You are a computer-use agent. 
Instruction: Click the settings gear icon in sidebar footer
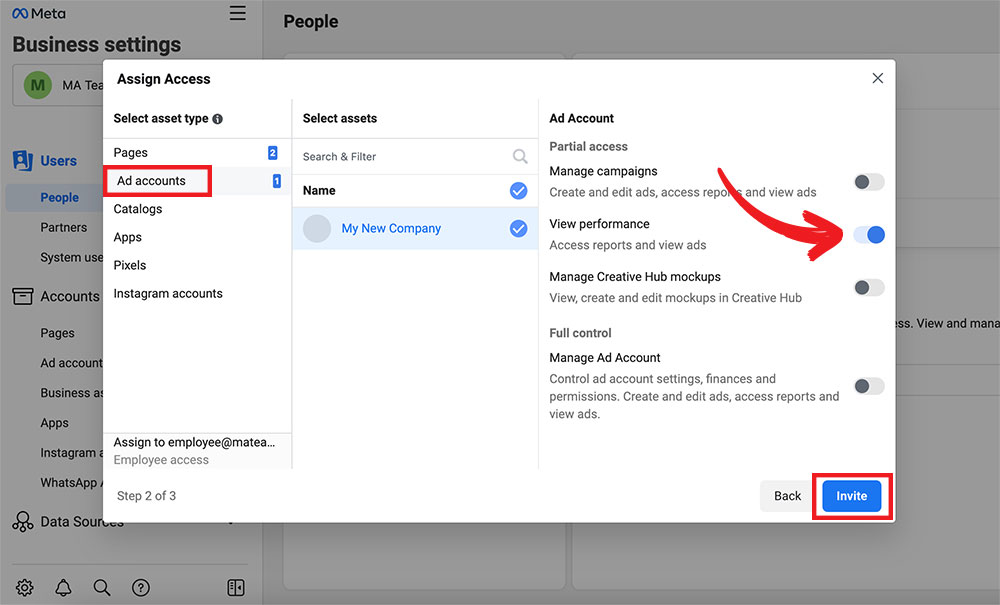click(25, 588)
